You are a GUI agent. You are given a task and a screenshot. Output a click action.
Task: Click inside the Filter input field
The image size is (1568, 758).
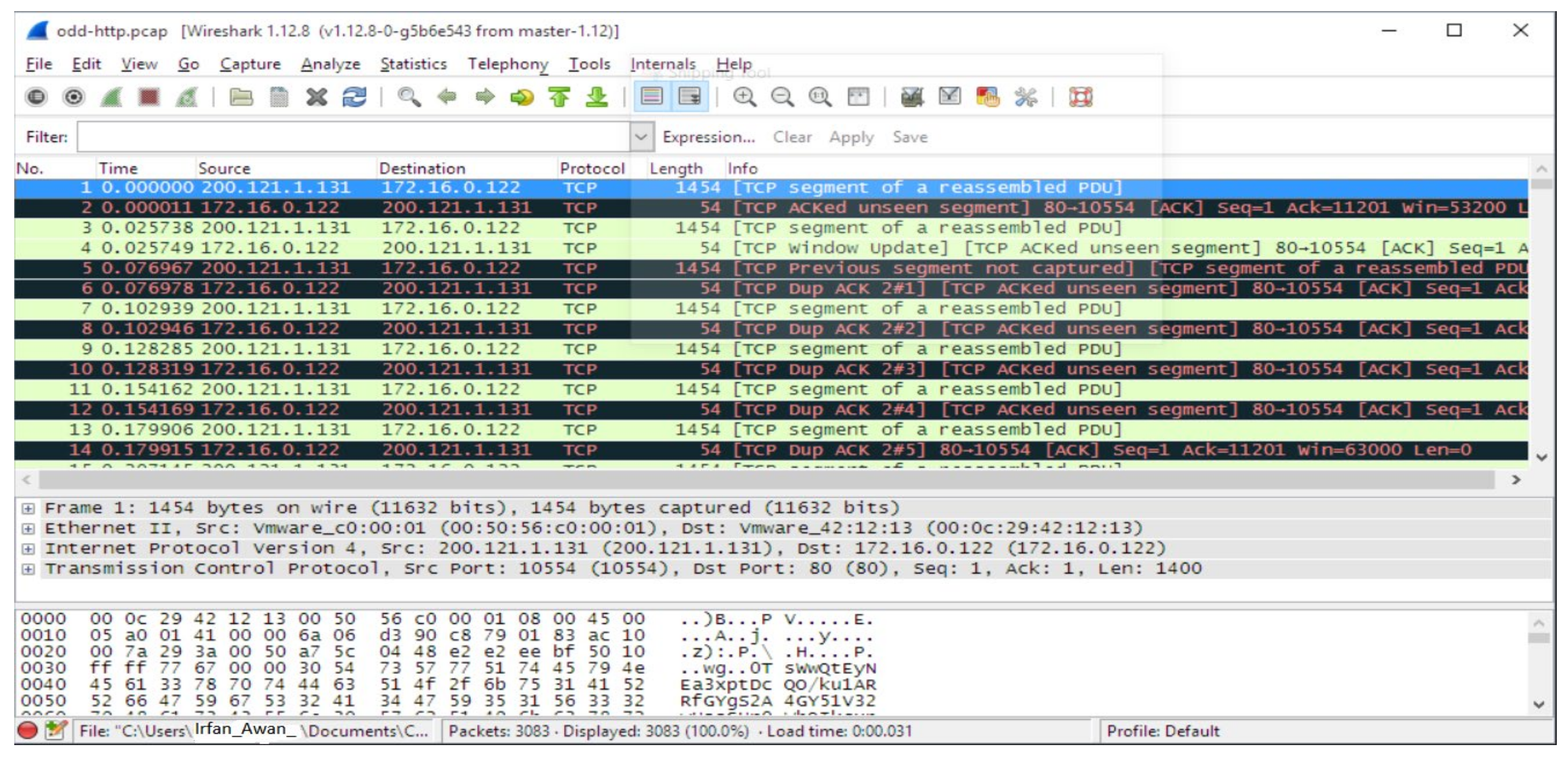click(353, 137)
